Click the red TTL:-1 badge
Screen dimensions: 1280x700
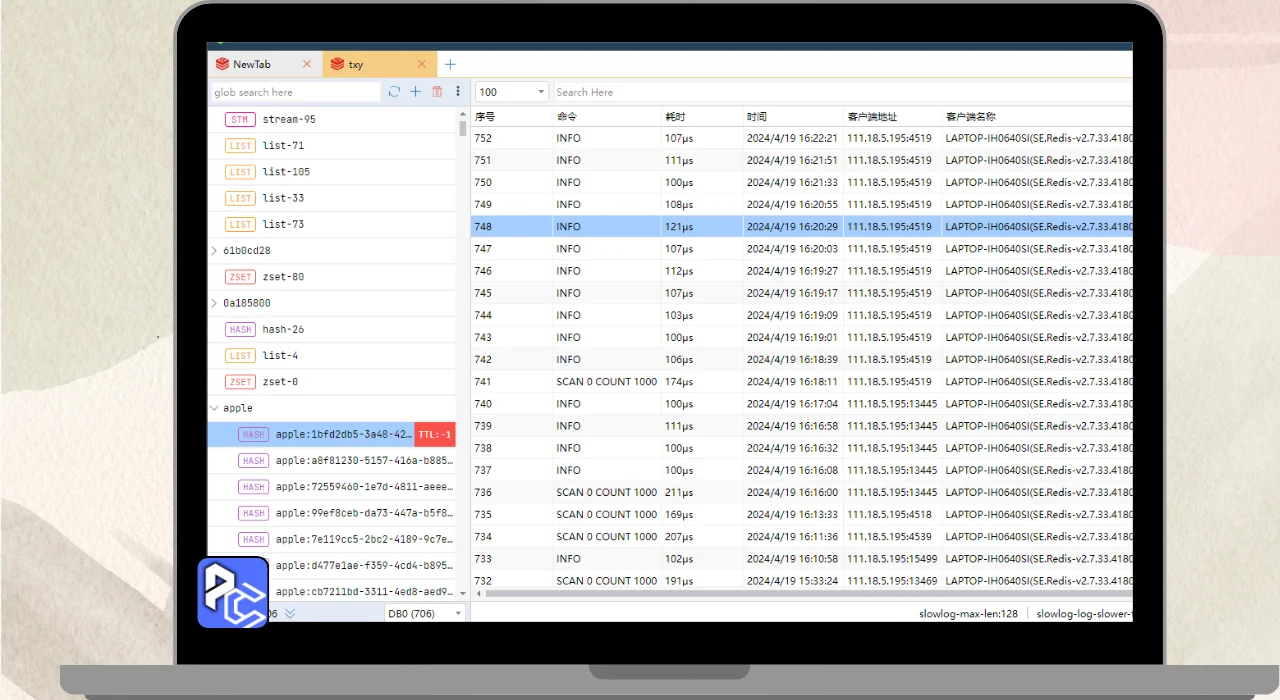[x=435, y=434]
